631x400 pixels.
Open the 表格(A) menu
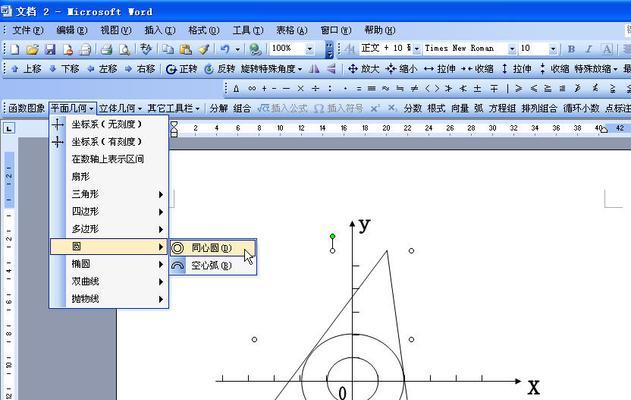click(x=292, y=30)
